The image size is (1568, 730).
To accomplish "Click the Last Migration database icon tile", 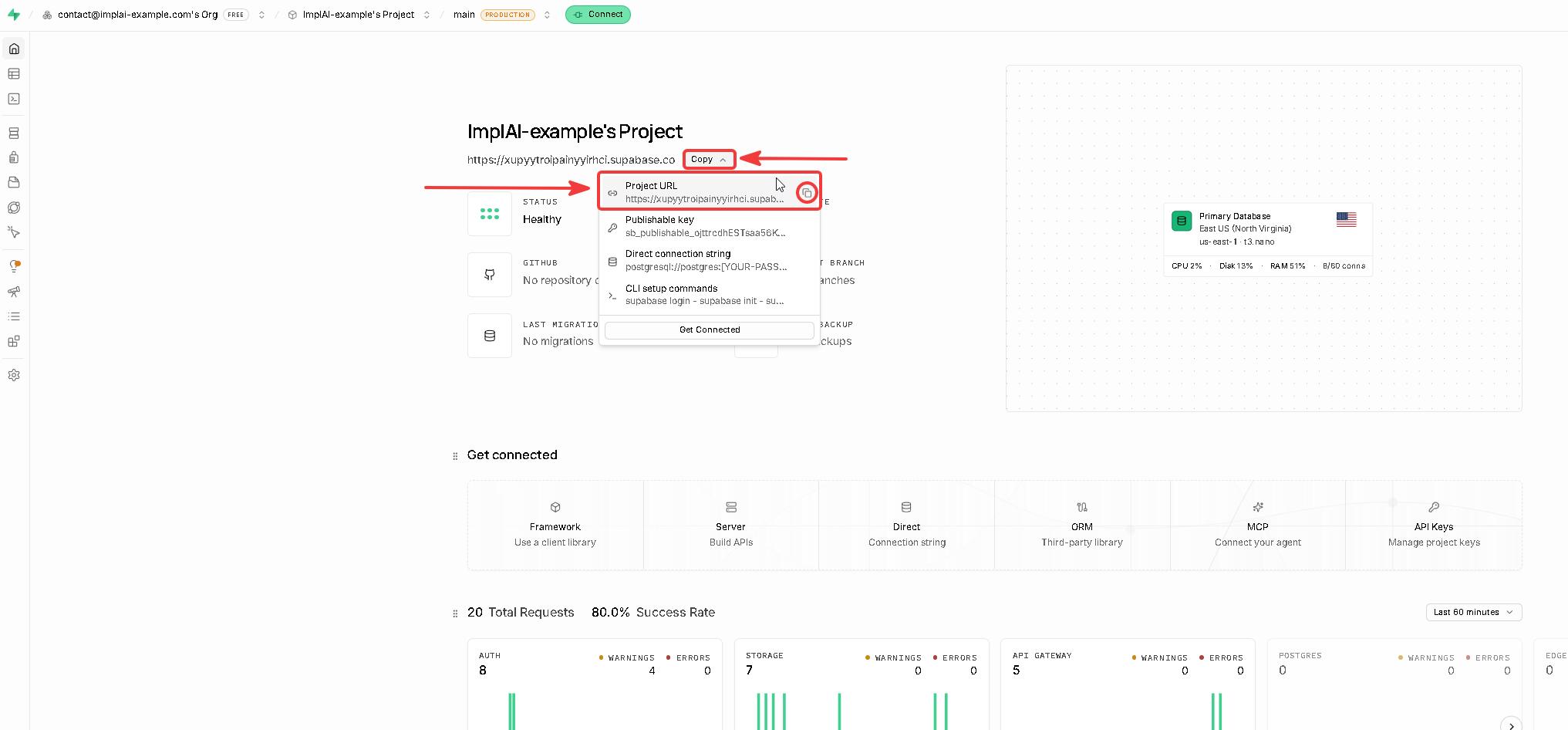I will 490,336.
